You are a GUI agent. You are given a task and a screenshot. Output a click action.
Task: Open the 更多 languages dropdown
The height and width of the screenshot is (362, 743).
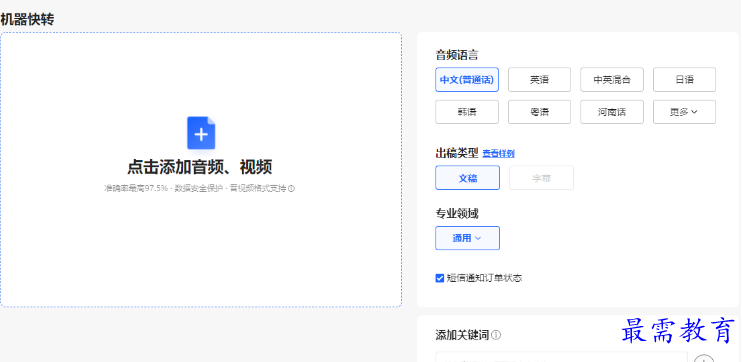tap(684, 112)
